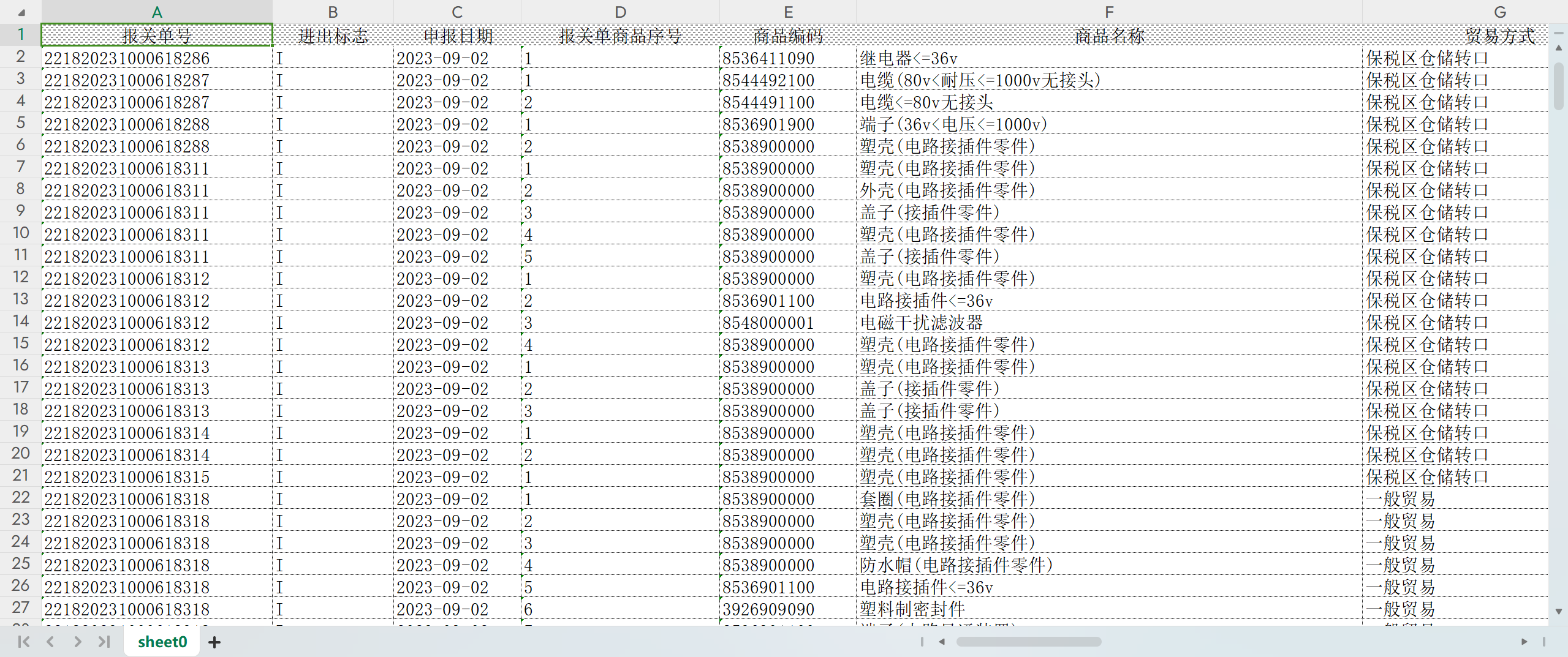Go to last sheet navigation arrow
The height and width of the screenshot is (657, 1568).
pyautogui.click(x=104, y=642)
